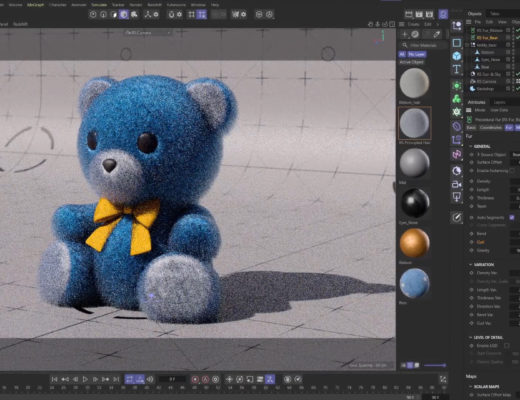Adjust the material thumbnail size slider
520x400 pixels.
point(435,365)
